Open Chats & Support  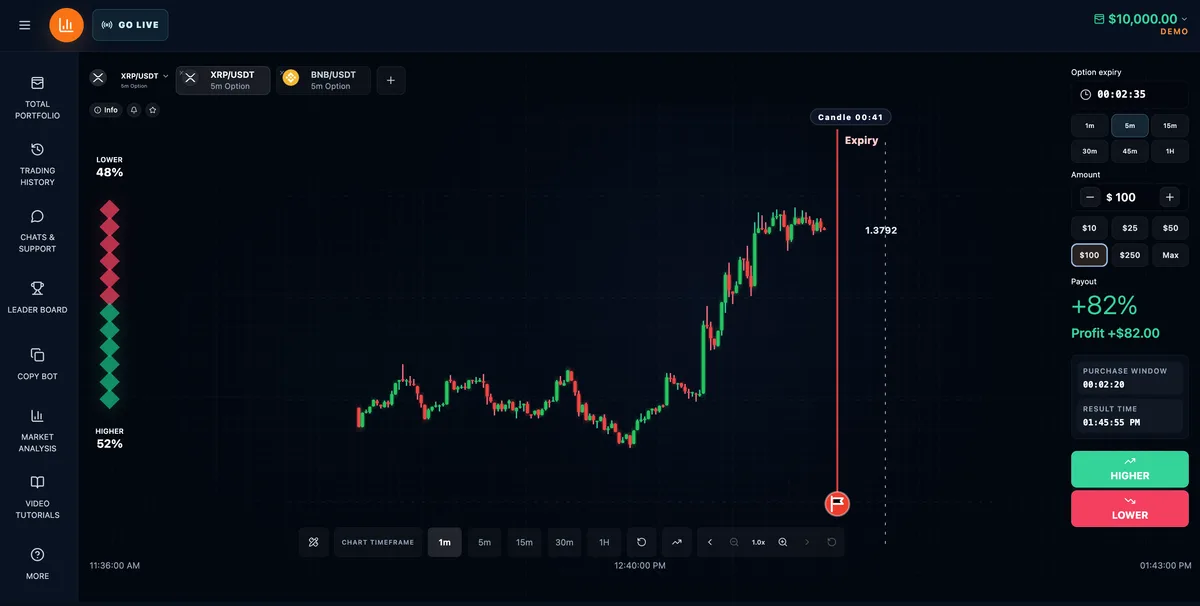[37, 231]
